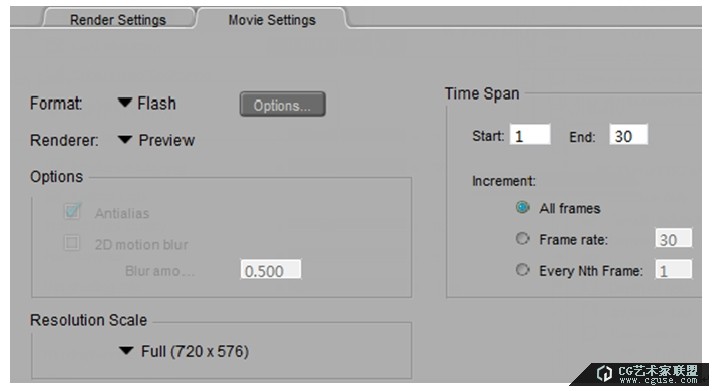The image size is (714, 391).
Task: Expand the Renderer dropdown showing Preview
Action: (156, 140)
